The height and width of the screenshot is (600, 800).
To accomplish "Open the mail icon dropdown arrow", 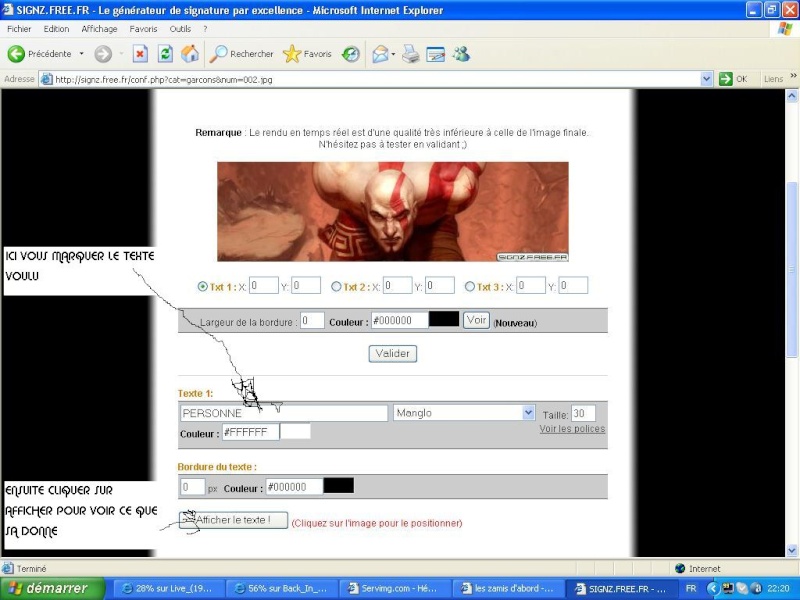I will pyautogui.click(x=393, y=54).
